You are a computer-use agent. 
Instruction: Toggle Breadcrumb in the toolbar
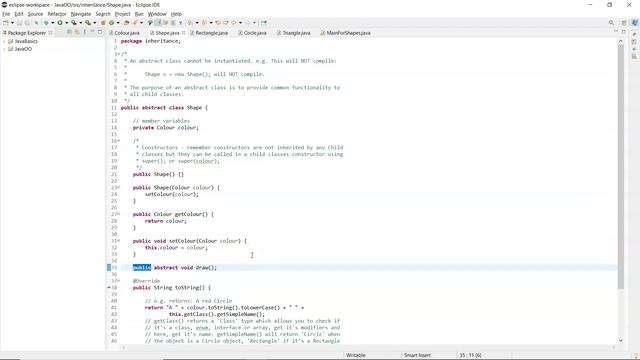150,23
